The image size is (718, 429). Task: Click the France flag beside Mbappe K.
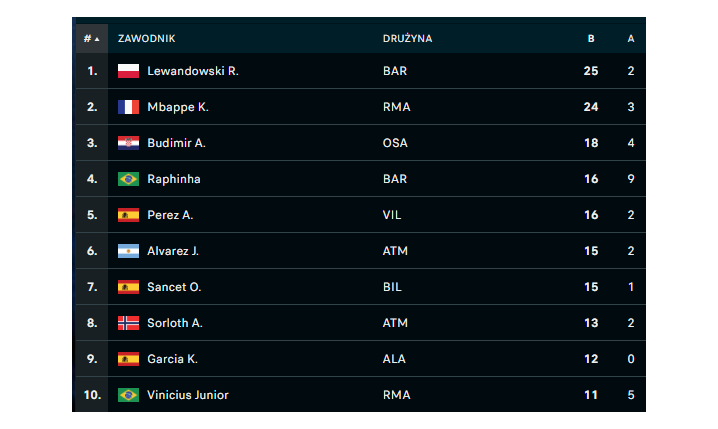click(x=128, y=107)
